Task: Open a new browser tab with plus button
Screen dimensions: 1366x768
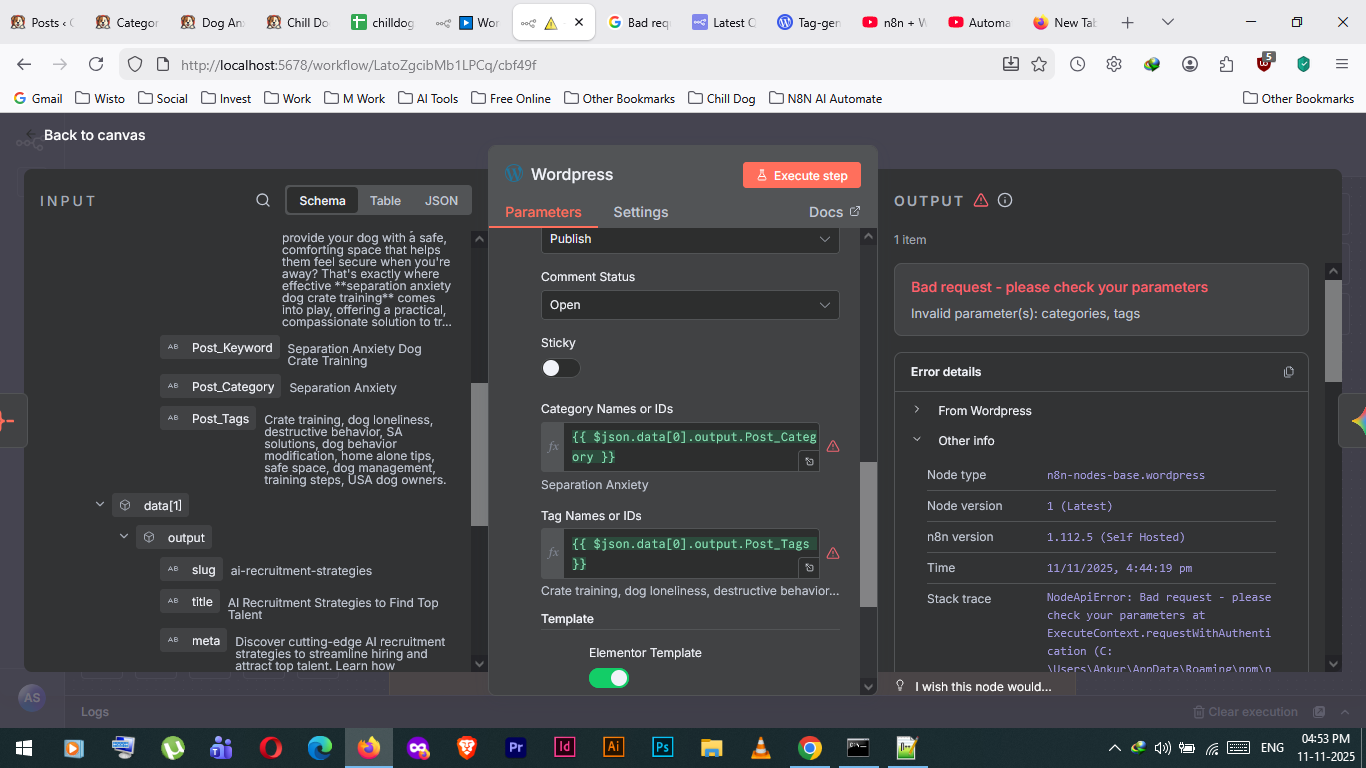Action: [1128, 22]
